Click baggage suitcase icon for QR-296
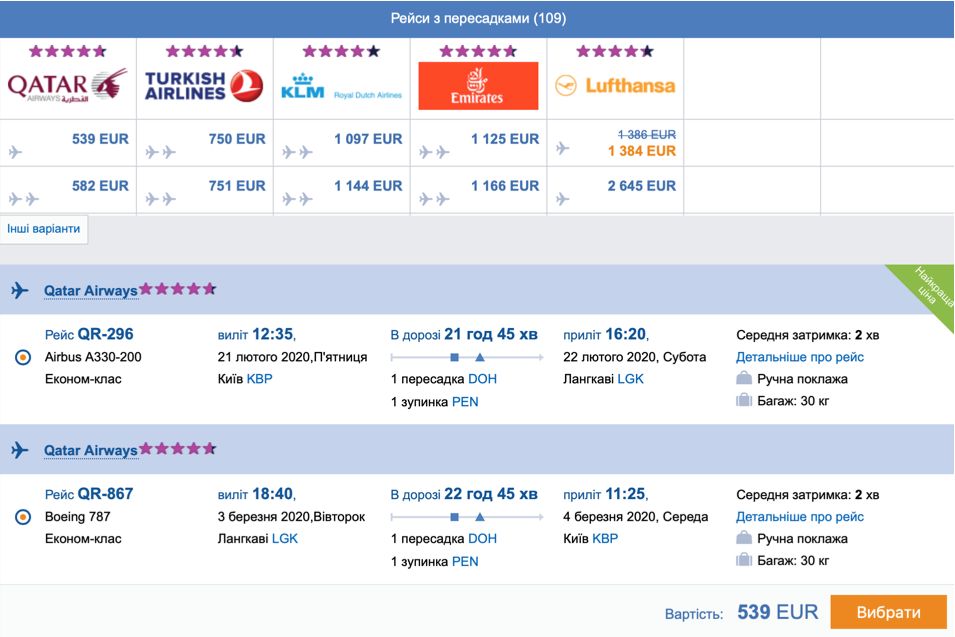 (x=744, y=400)
